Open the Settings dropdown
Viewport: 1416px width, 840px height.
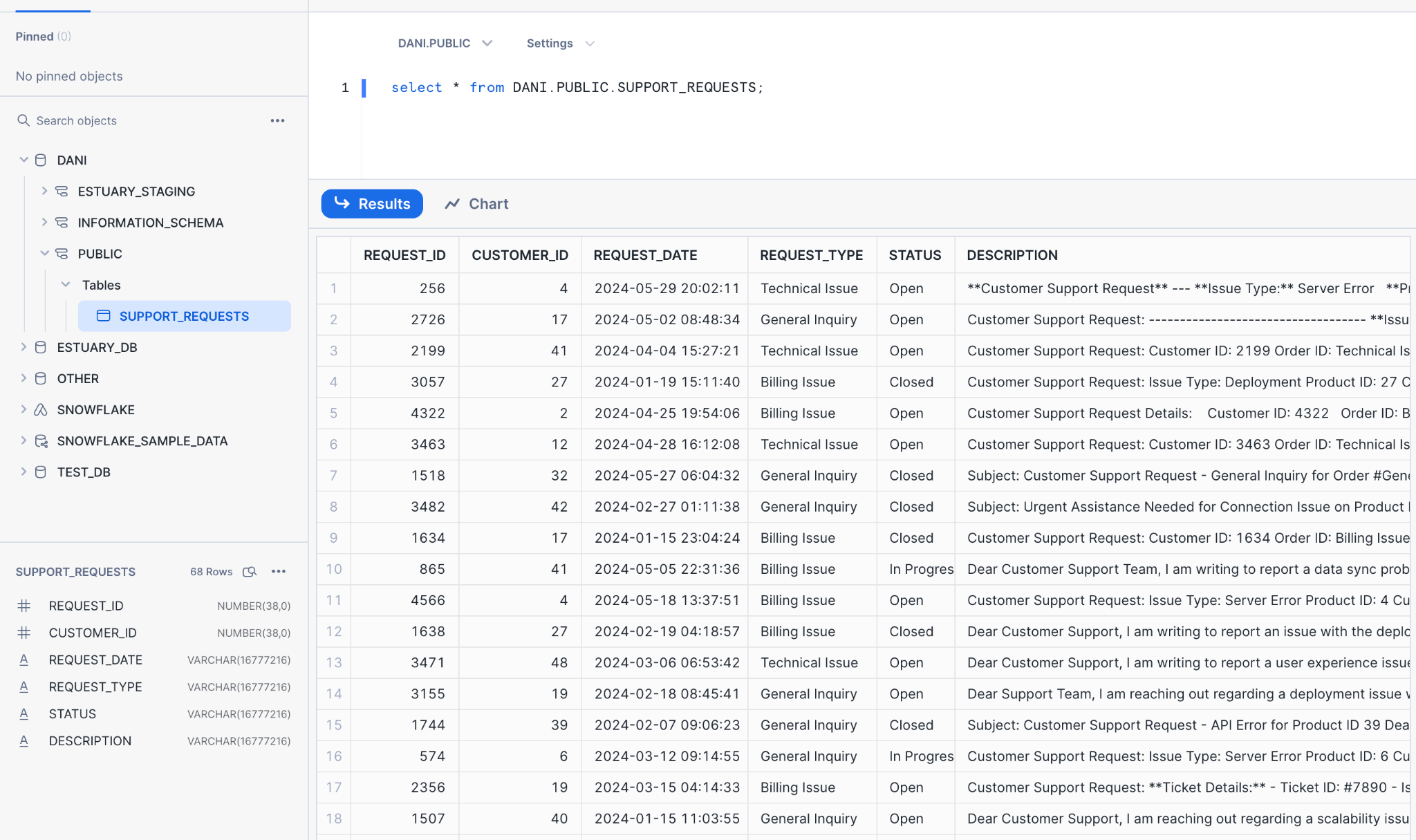point(560,43)
